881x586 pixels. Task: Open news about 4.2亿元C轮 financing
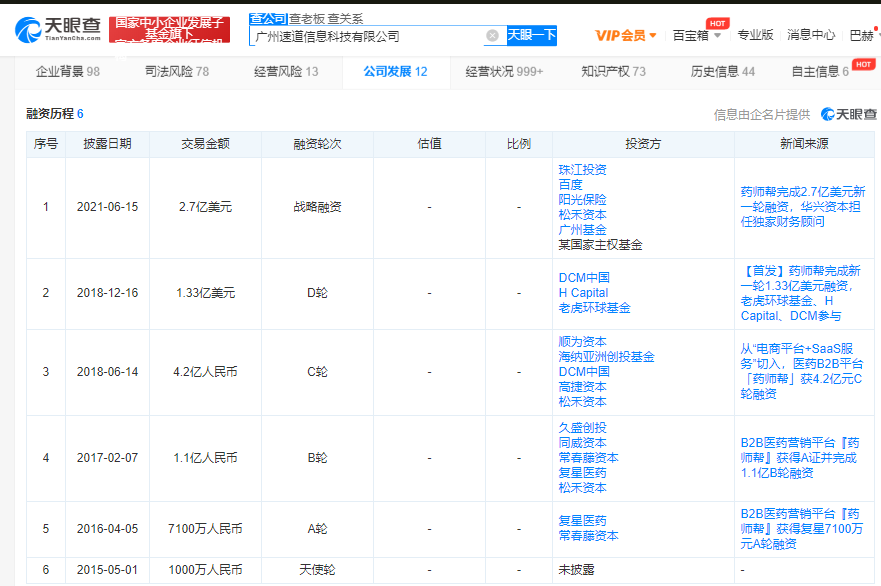click(802, 371)
